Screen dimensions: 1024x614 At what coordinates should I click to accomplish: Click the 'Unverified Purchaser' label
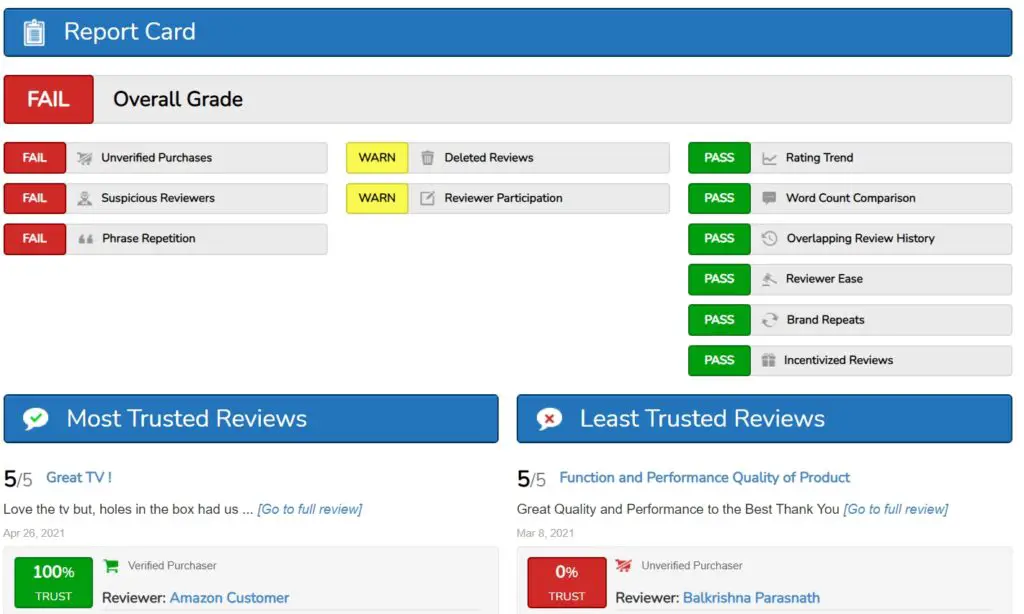coord(692,566)
